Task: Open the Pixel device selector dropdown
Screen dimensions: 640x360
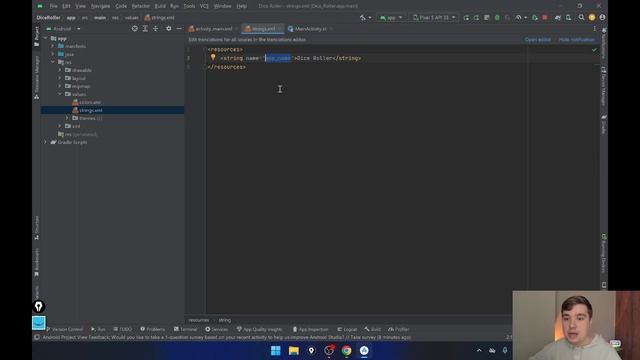Action: pyautogui.click(x=434, y=18)
